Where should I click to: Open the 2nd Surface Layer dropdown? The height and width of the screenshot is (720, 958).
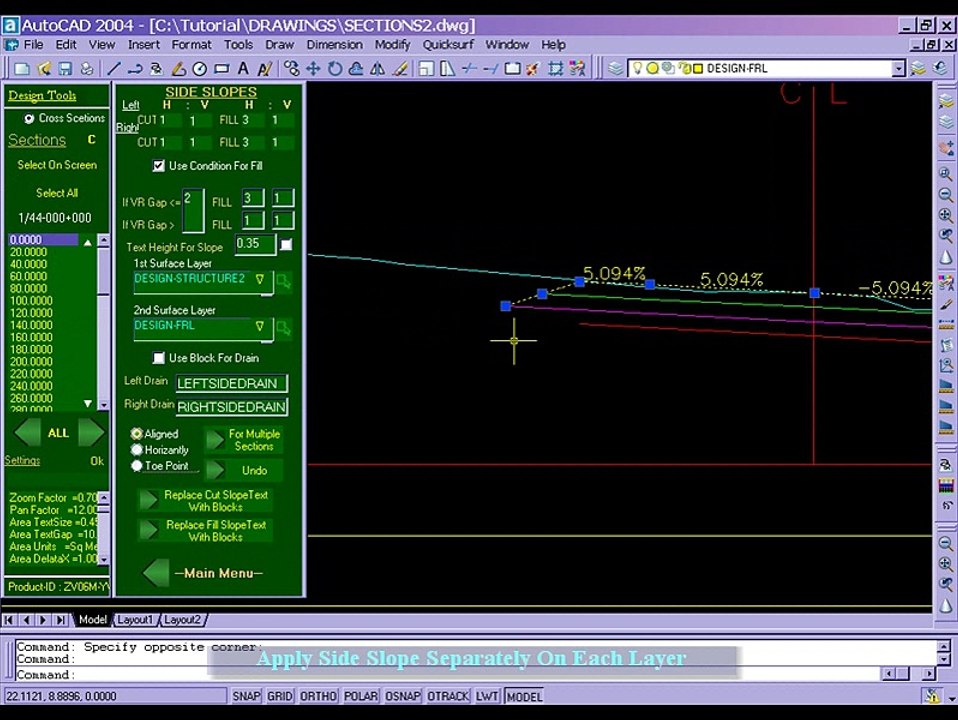[260, 326]
